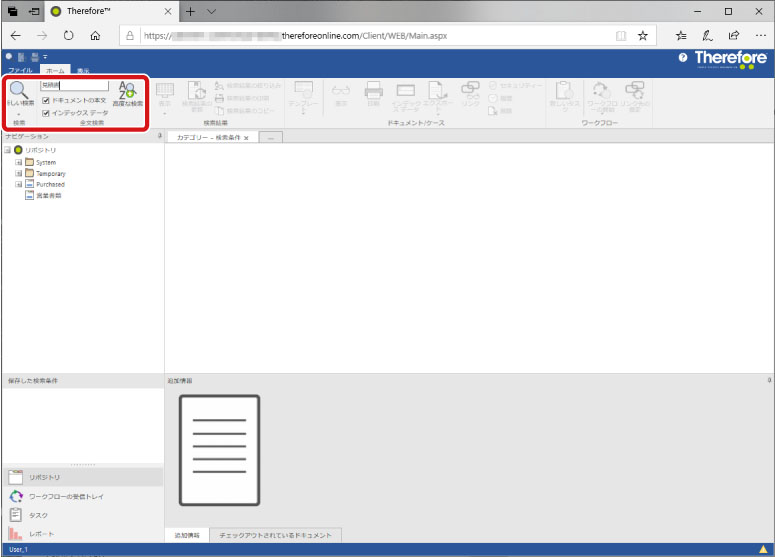Uncheck インデックス データ checkbox

coord(45,113)
